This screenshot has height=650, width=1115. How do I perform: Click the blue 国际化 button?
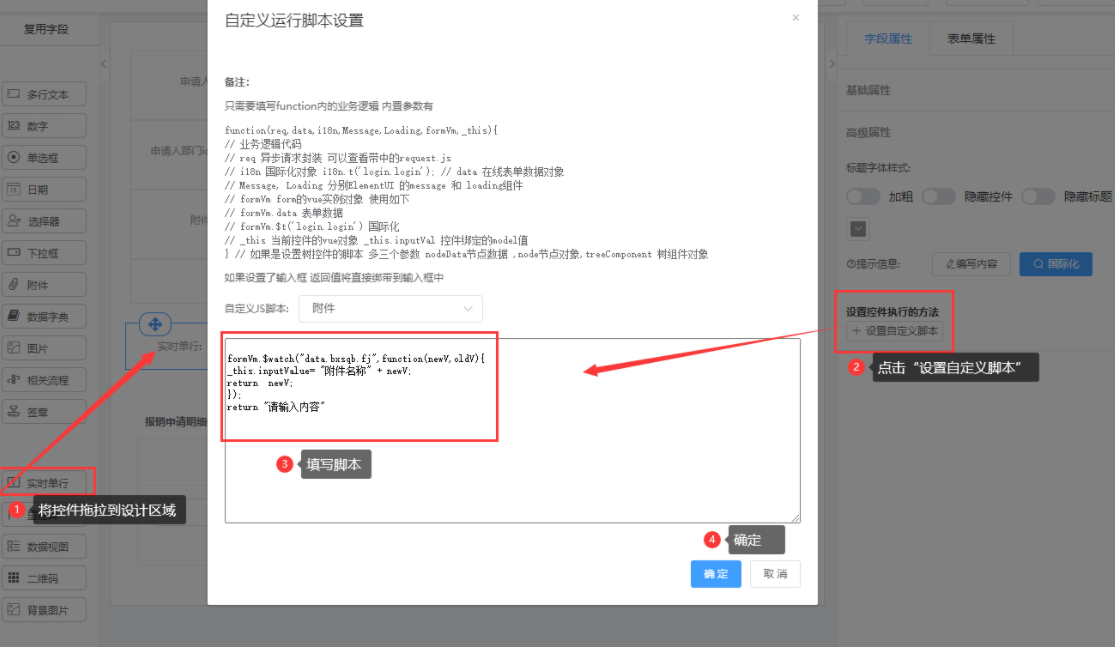point(1056,264)
